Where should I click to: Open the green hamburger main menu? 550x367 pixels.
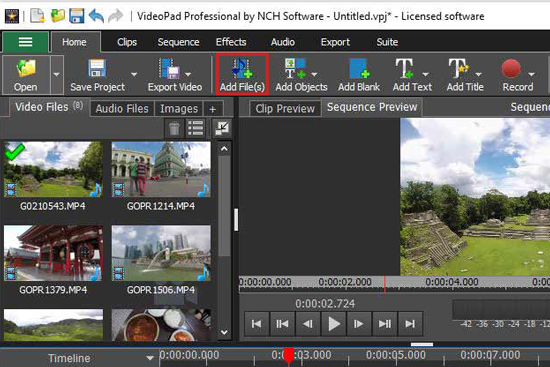25,42
